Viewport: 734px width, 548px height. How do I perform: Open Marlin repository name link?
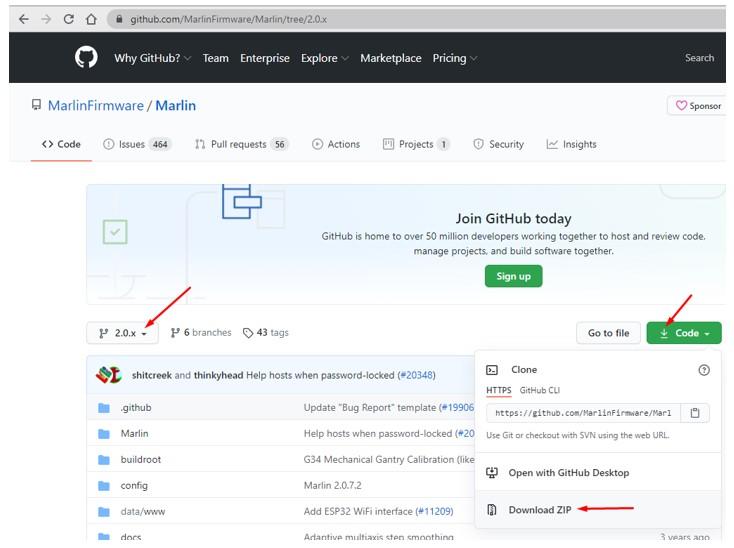click(176, 105)
